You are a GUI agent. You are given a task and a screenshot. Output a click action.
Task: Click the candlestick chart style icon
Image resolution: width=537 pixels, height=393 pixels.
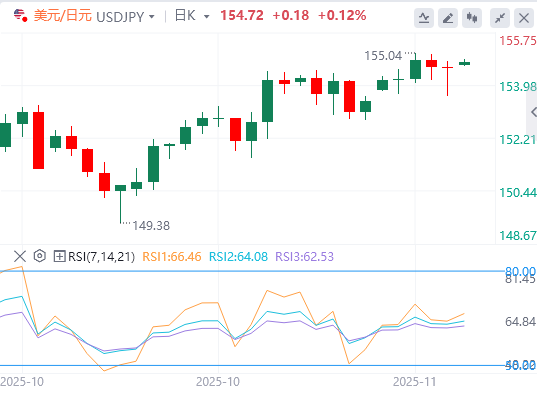[472, 18]
